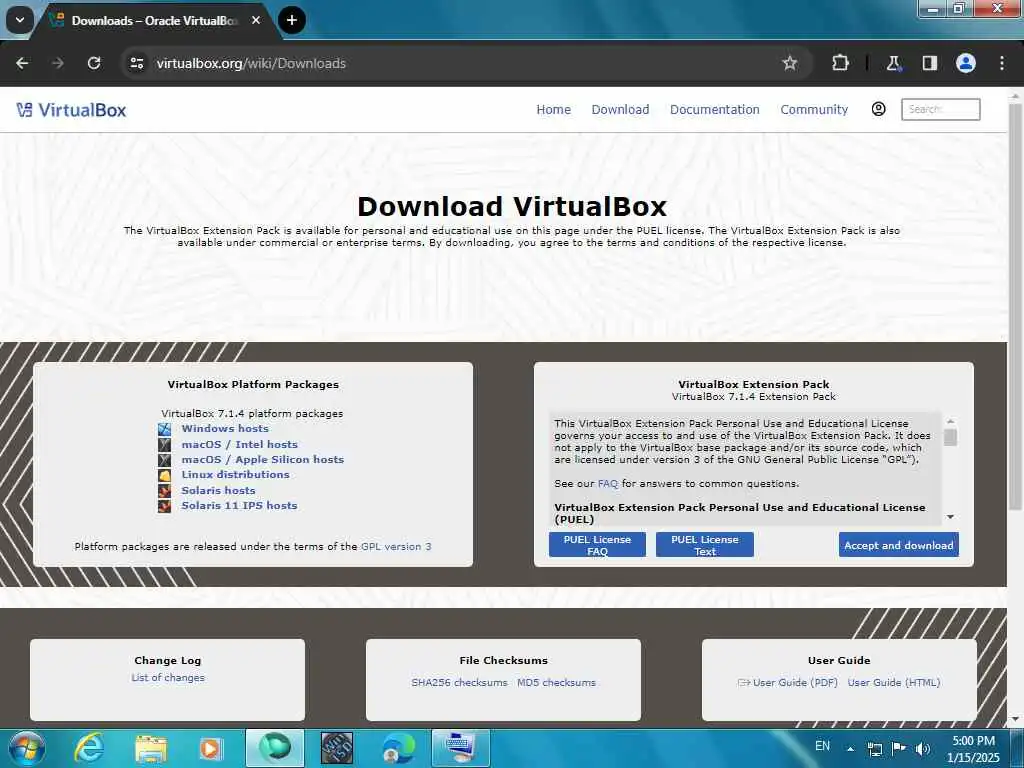Click the macOS / Intel hosts link
This screenshot has height=768, width=1024.
click(239, 445)
